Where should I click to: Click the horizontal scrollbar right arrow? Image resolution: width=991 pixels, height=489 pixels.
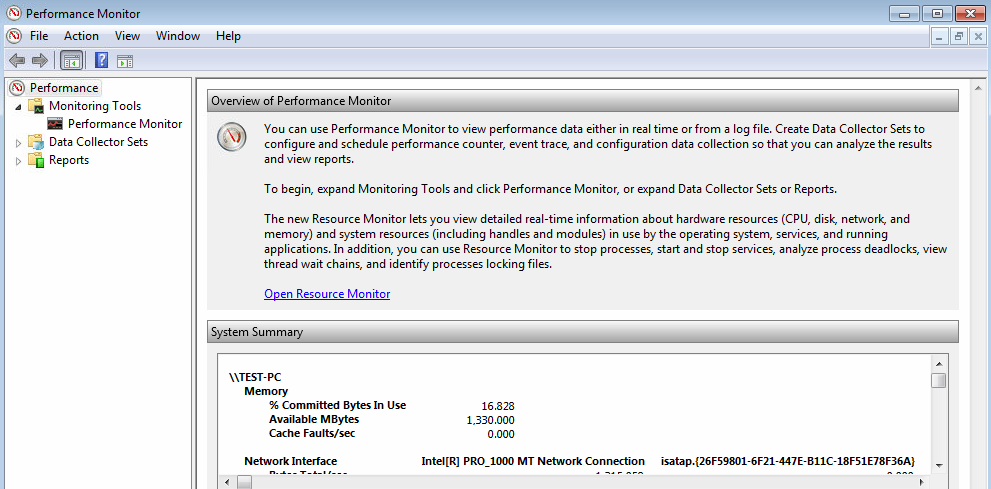(x=922, y=482)
